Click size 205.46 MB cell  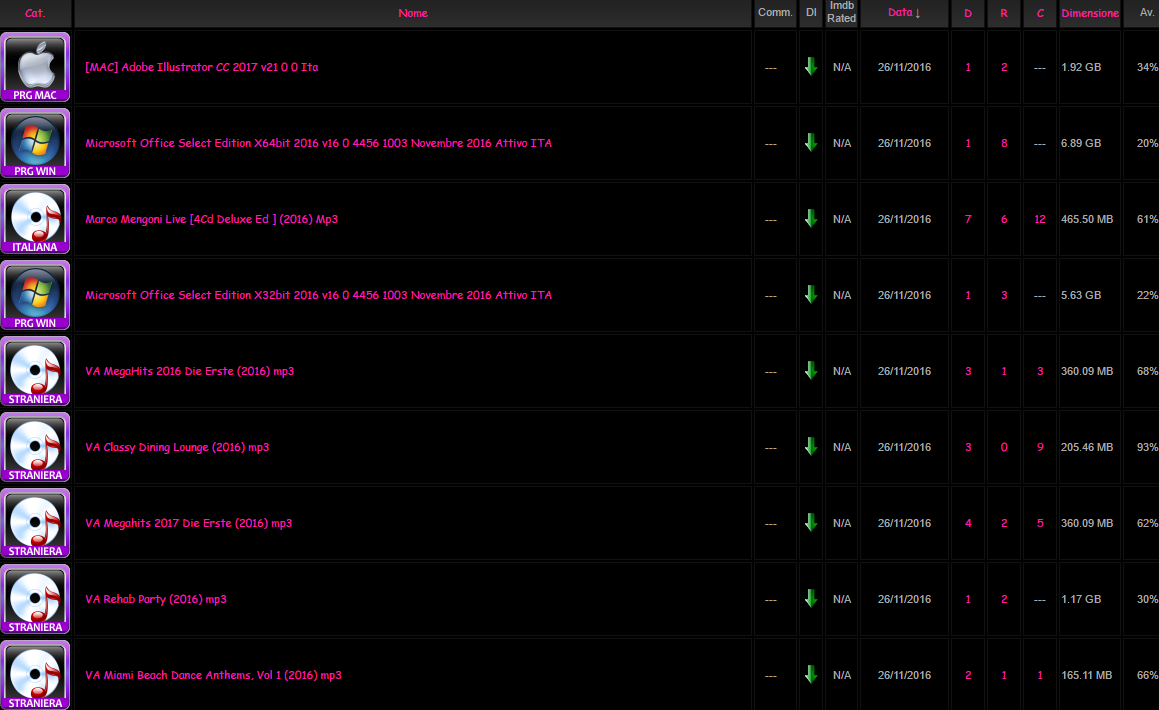coord(1087,448)
